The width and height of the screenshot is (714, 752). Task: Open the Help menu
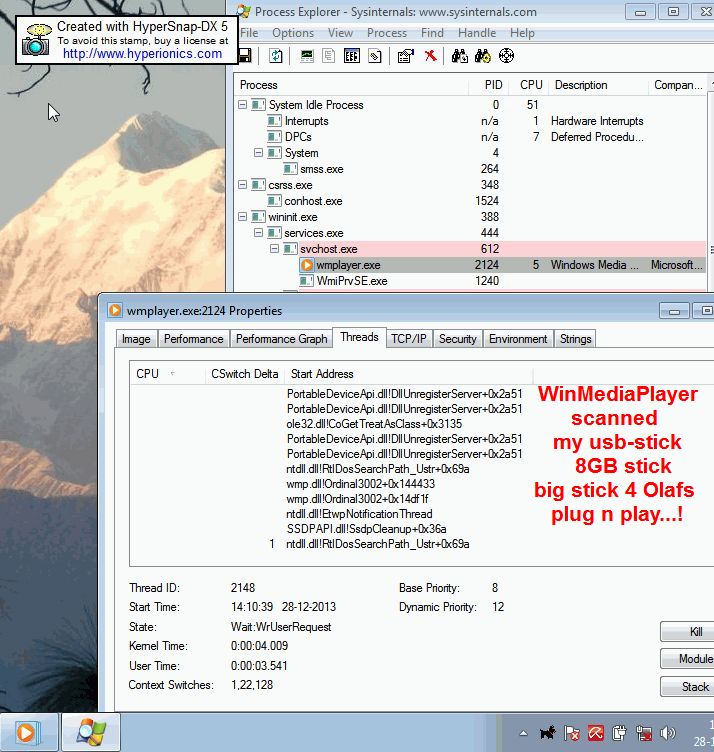(x=522, y=33)
